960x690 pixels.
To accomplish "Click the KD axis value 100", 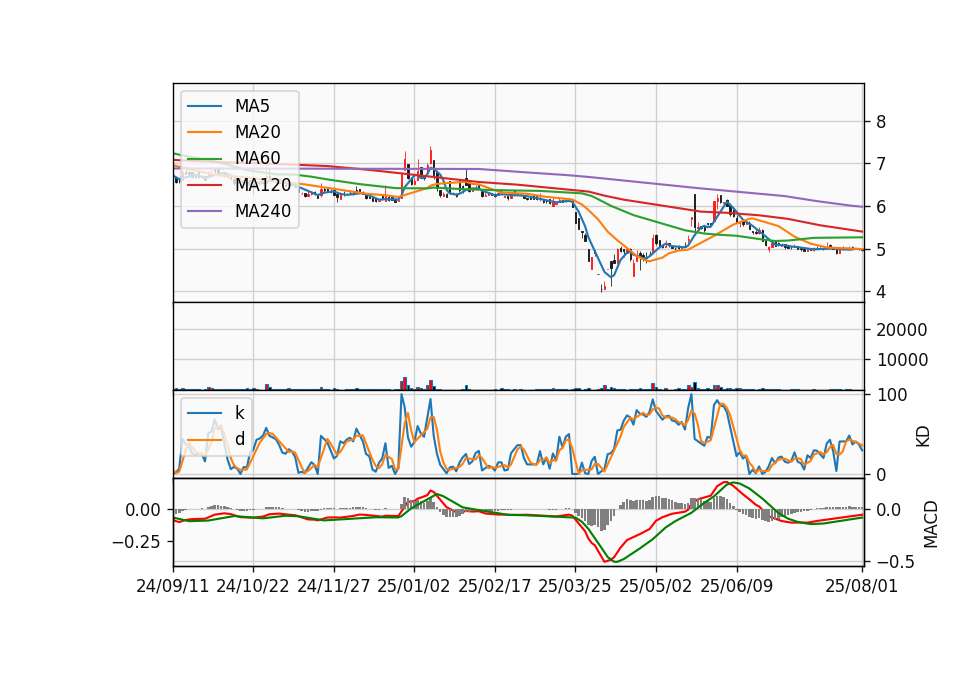I will [x=892, y=395].
